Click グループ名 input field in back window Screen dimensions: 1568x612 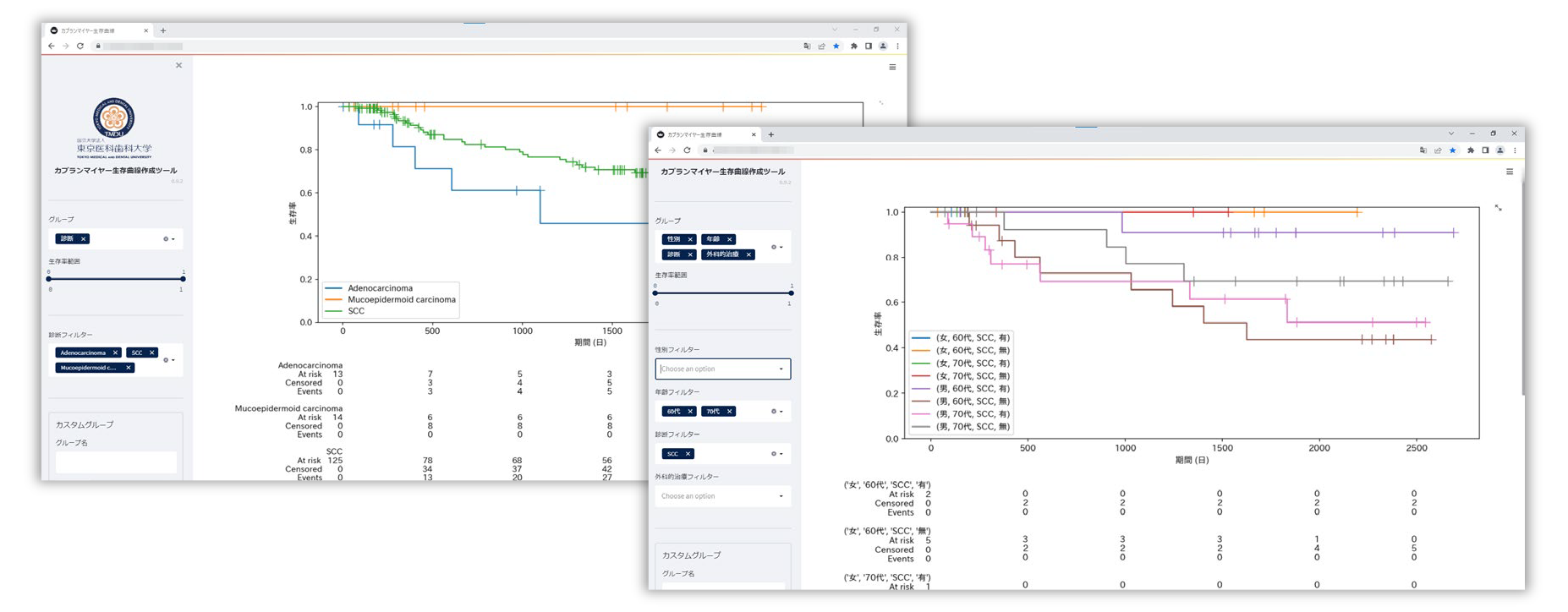pyautogui.click(x=116, y=462)
